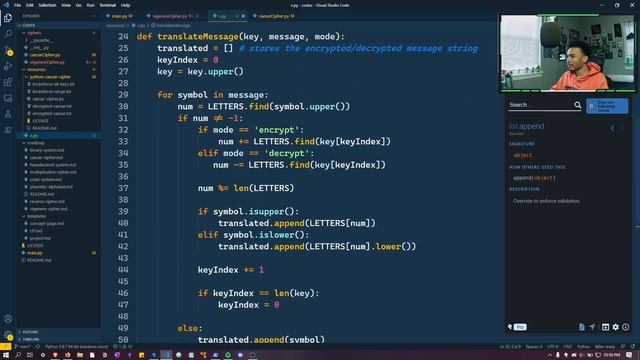Click Windows Start button on taskbar
The image size is (640, 360).
click(6, 355)
